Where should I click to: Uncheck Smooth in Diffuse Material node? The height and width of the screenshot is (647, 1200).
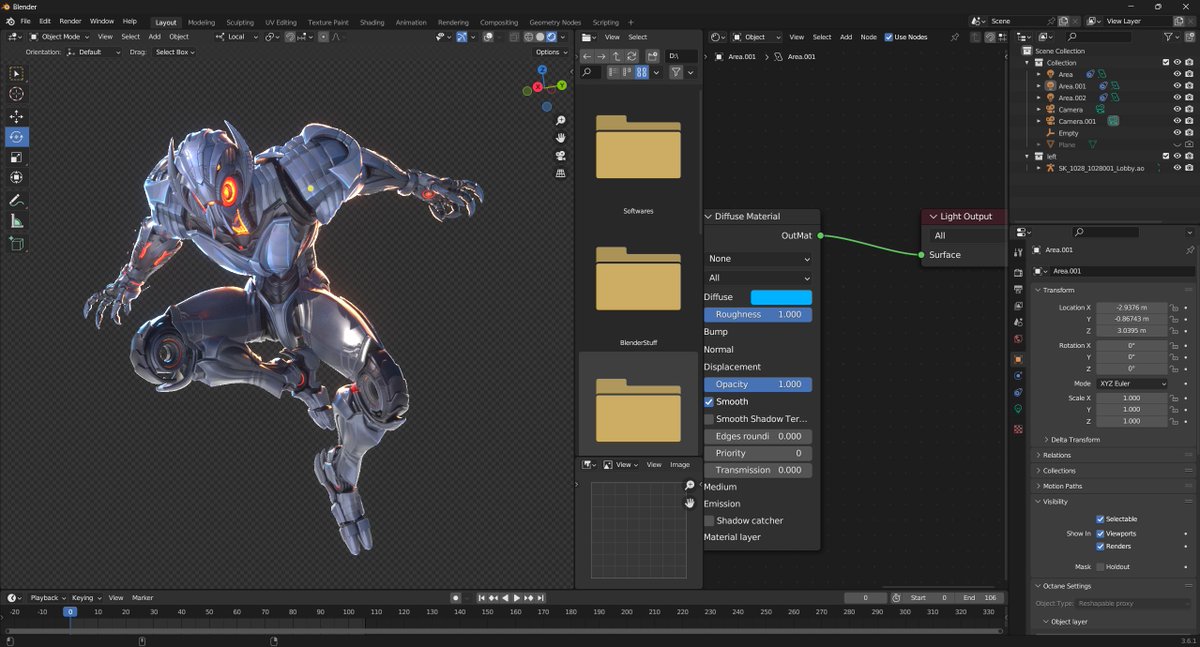click(x=709, y=401)
